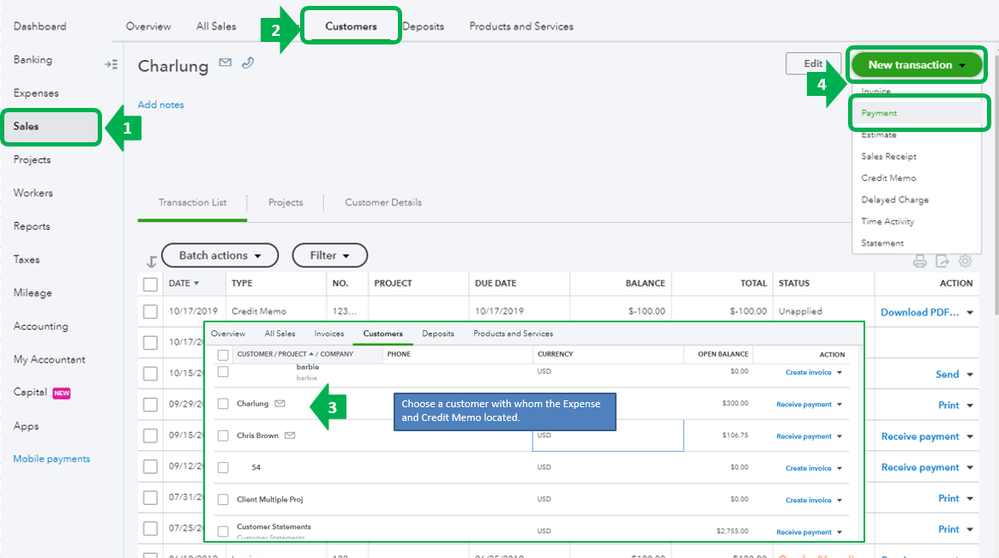
Task: Expand arrow beside Chris Brown Receive payment
Action: [x=840, y=436]
